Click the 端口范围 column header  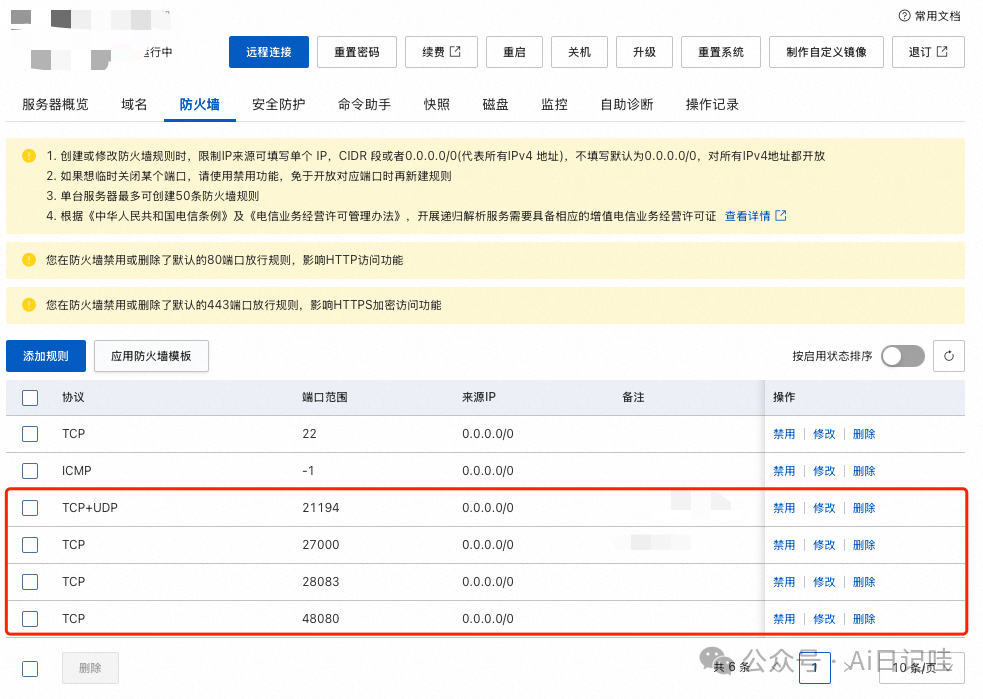pos(325,397)
